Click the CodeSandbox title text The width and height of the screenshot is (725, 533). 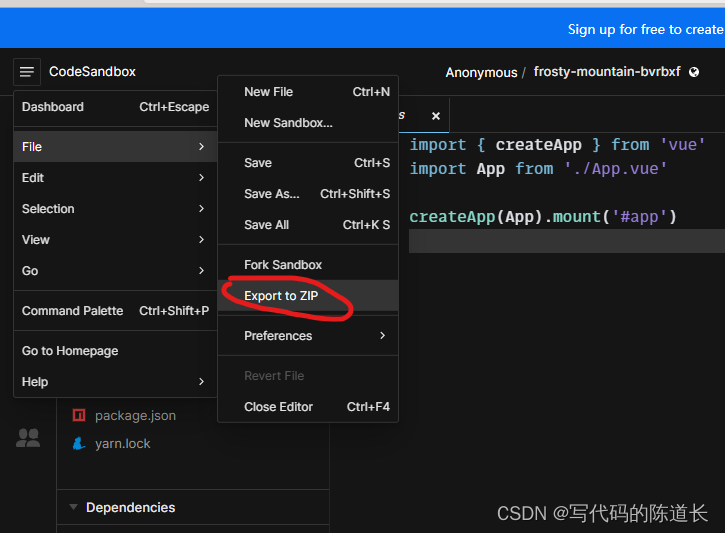tap(92, 72)
